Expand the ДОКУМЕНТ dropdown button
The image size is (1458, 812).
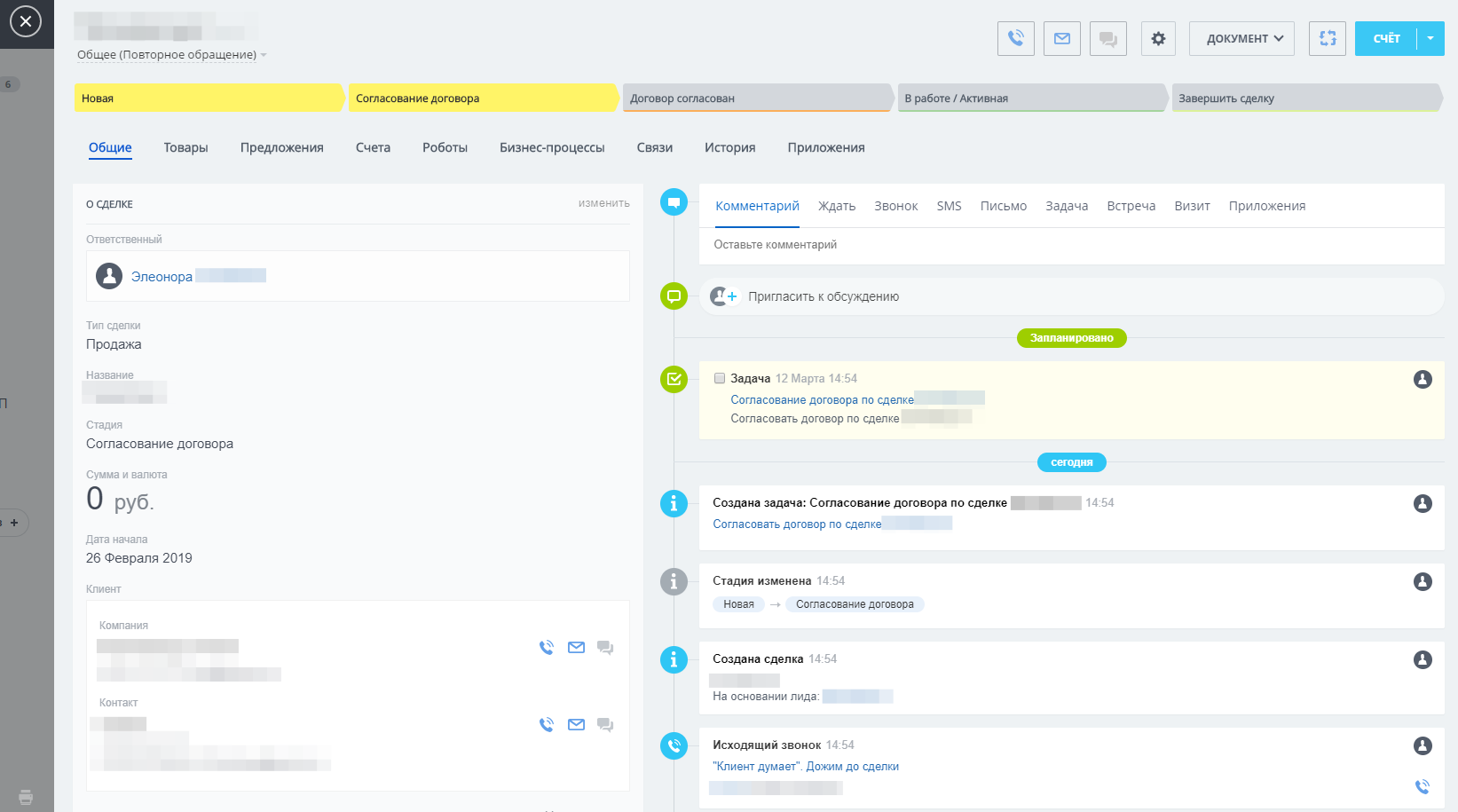(1241, 38)
